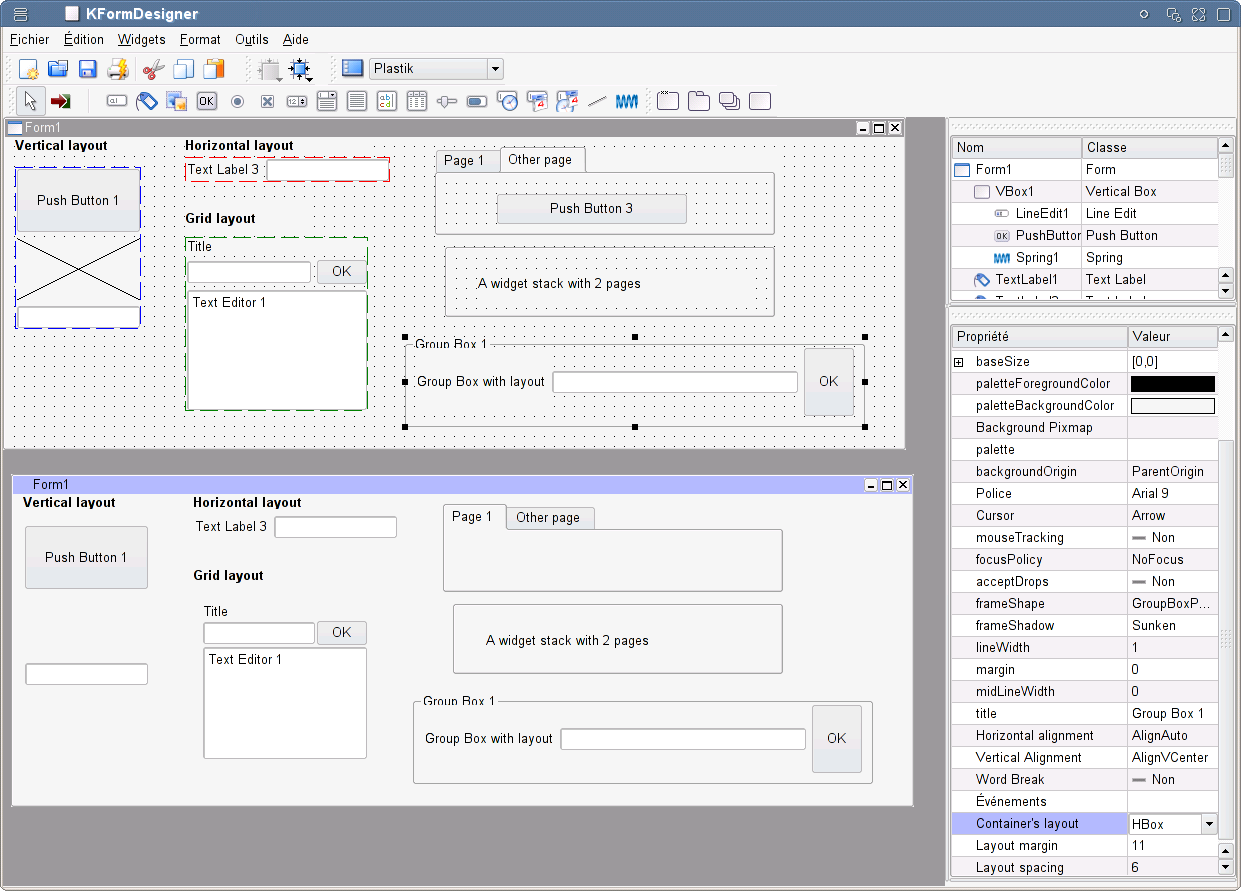The image size is (1241, 891).
Task: Toggle mouseTracking value Non
Action: tap(1172, 537)
